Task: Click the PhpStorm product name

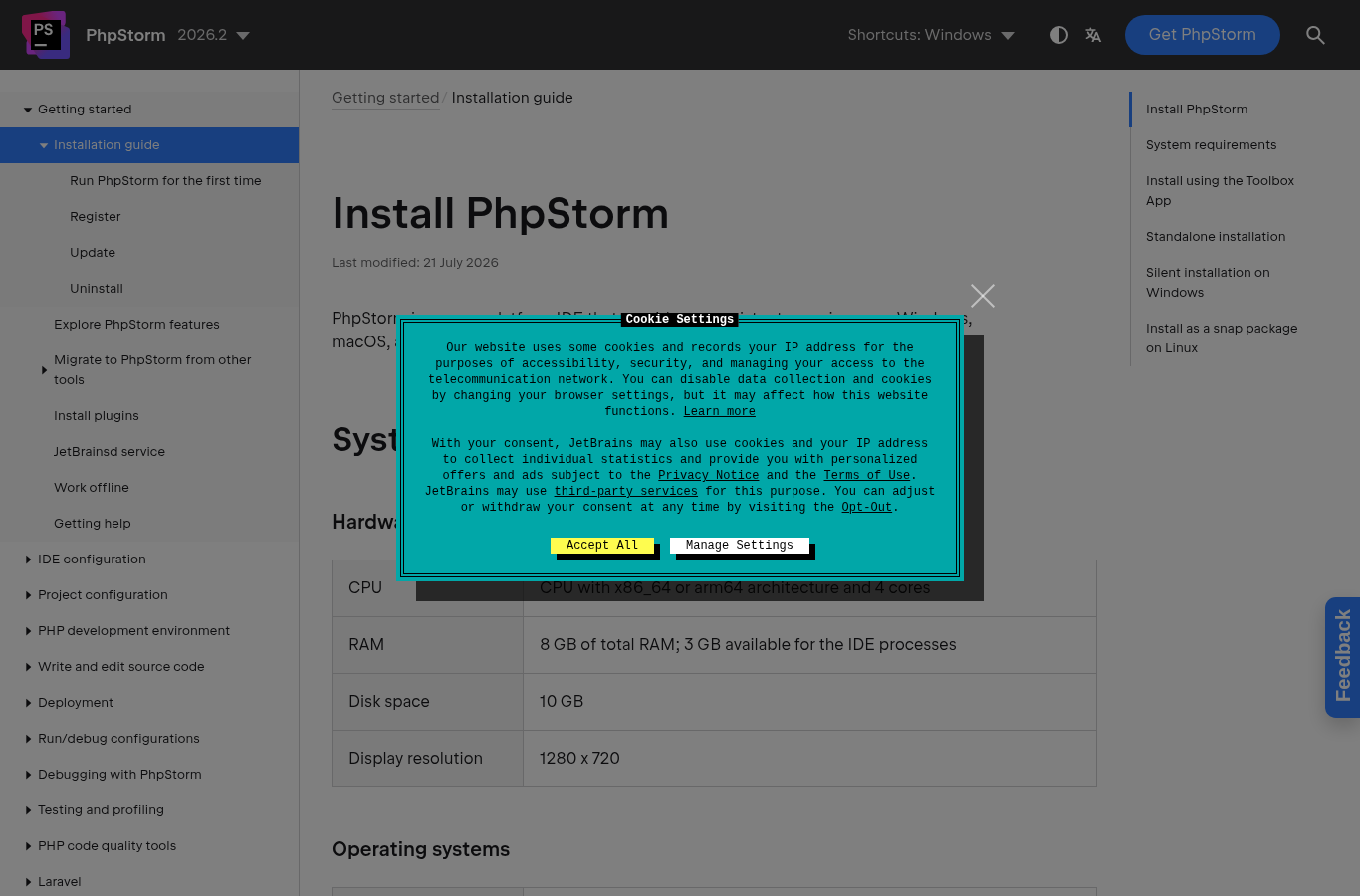Action: pos(125,35)
